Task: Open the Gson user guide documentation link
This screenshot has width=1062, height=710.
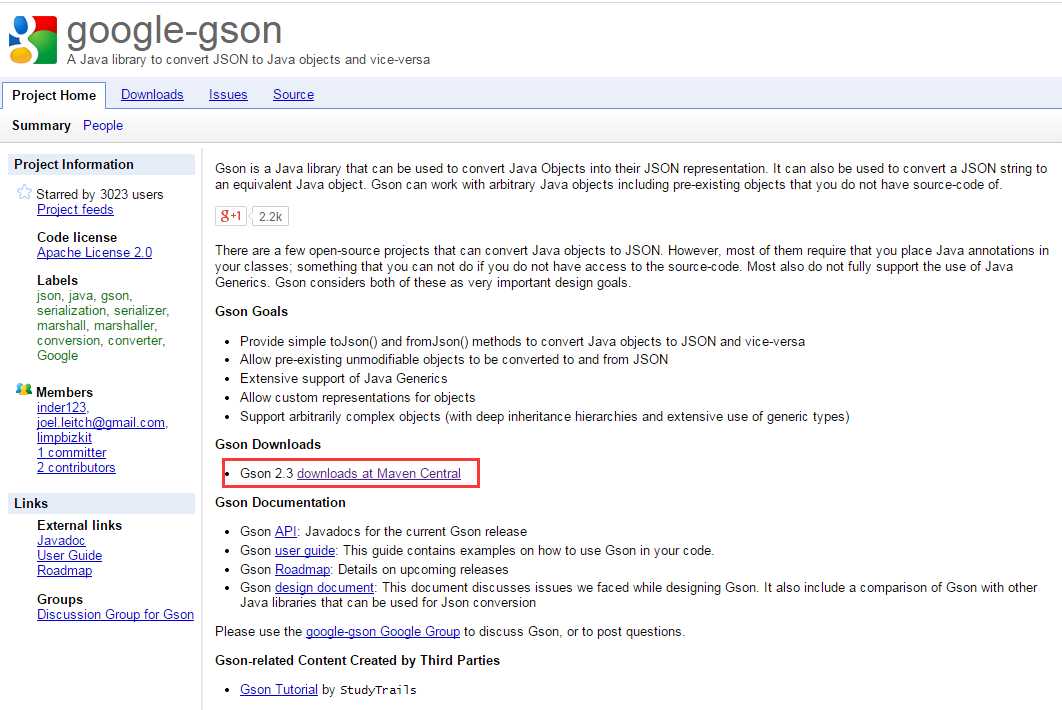Action: (305, 550)
